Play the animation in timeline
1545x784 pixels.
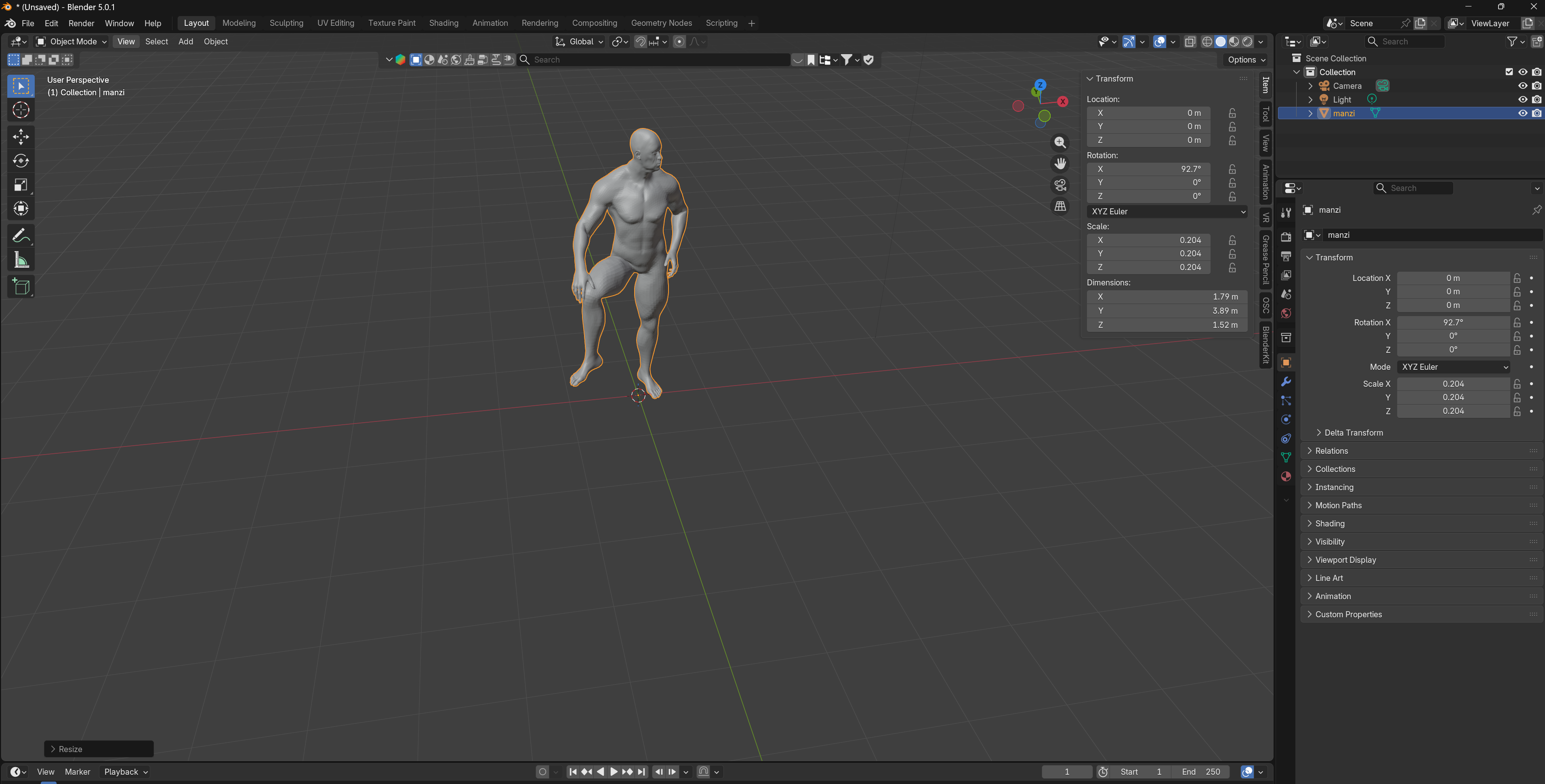click(x=613, y=772)
